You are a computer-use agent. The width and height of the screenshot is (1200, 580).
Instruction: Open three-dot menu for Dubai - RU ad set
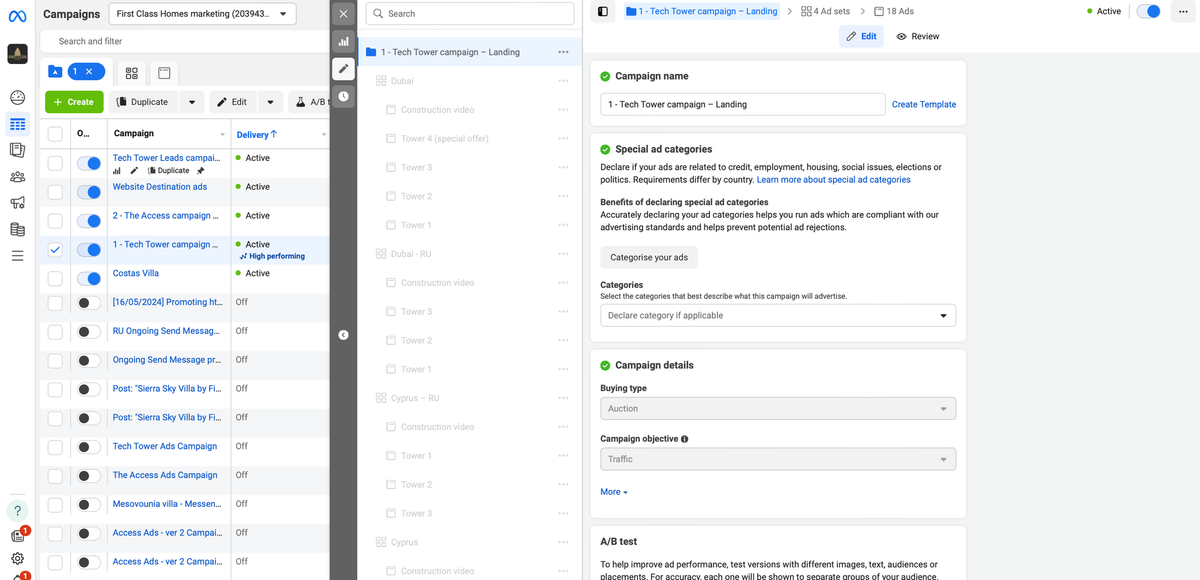(x=563, y=254)
